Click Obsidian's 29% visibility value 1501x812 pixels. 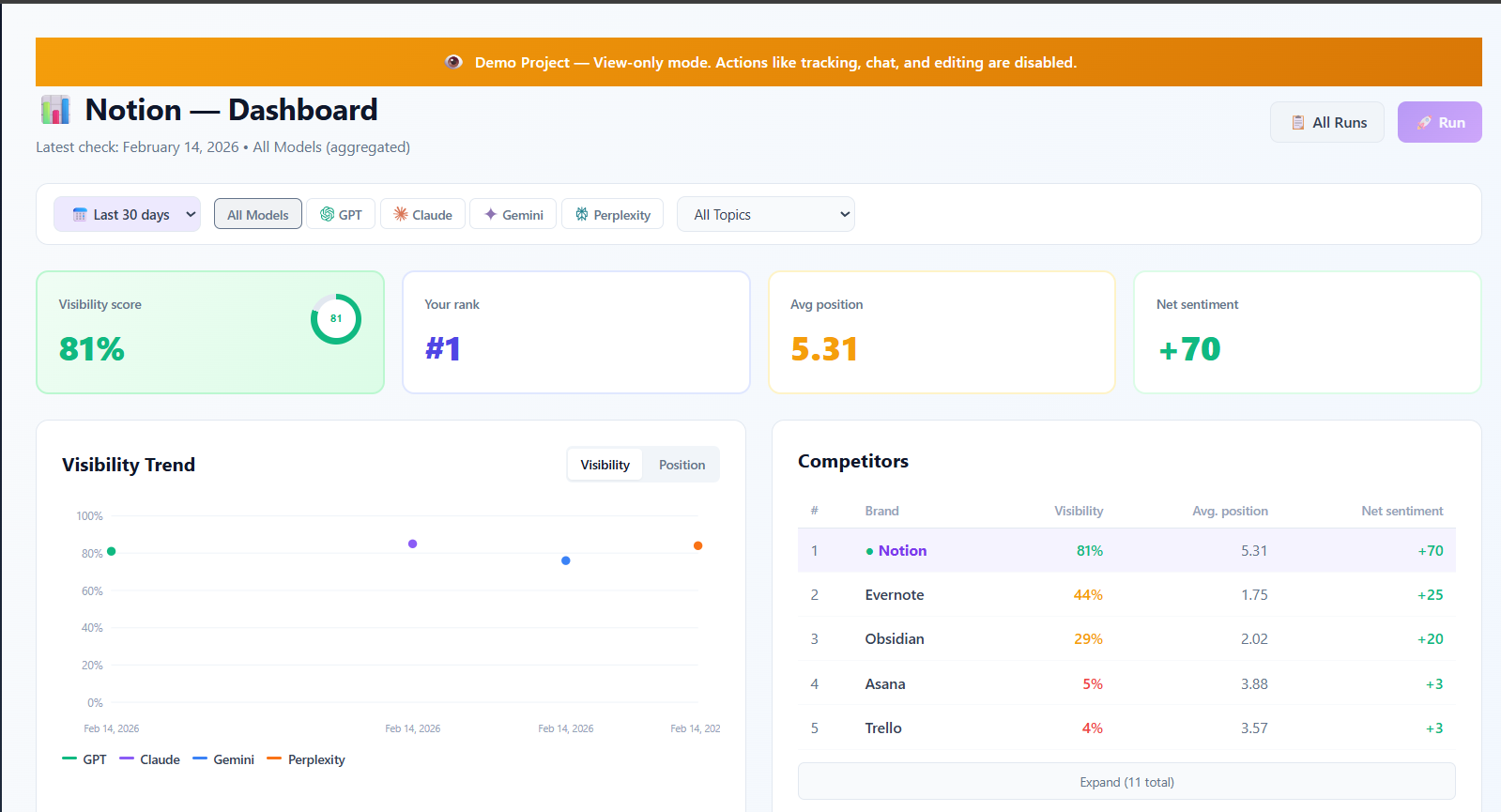[x=1088, y=639]
